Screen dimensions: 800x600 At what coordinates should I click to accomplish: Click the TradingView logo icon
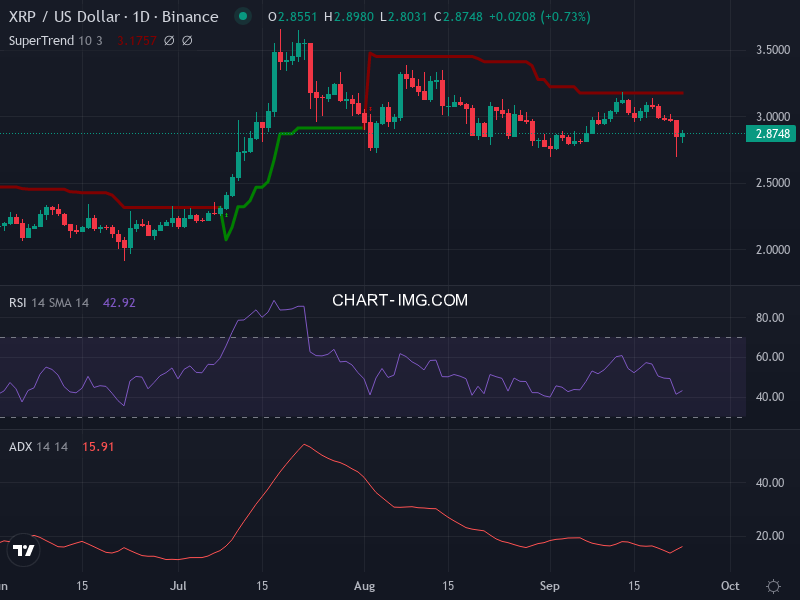(x=24, y=550)
